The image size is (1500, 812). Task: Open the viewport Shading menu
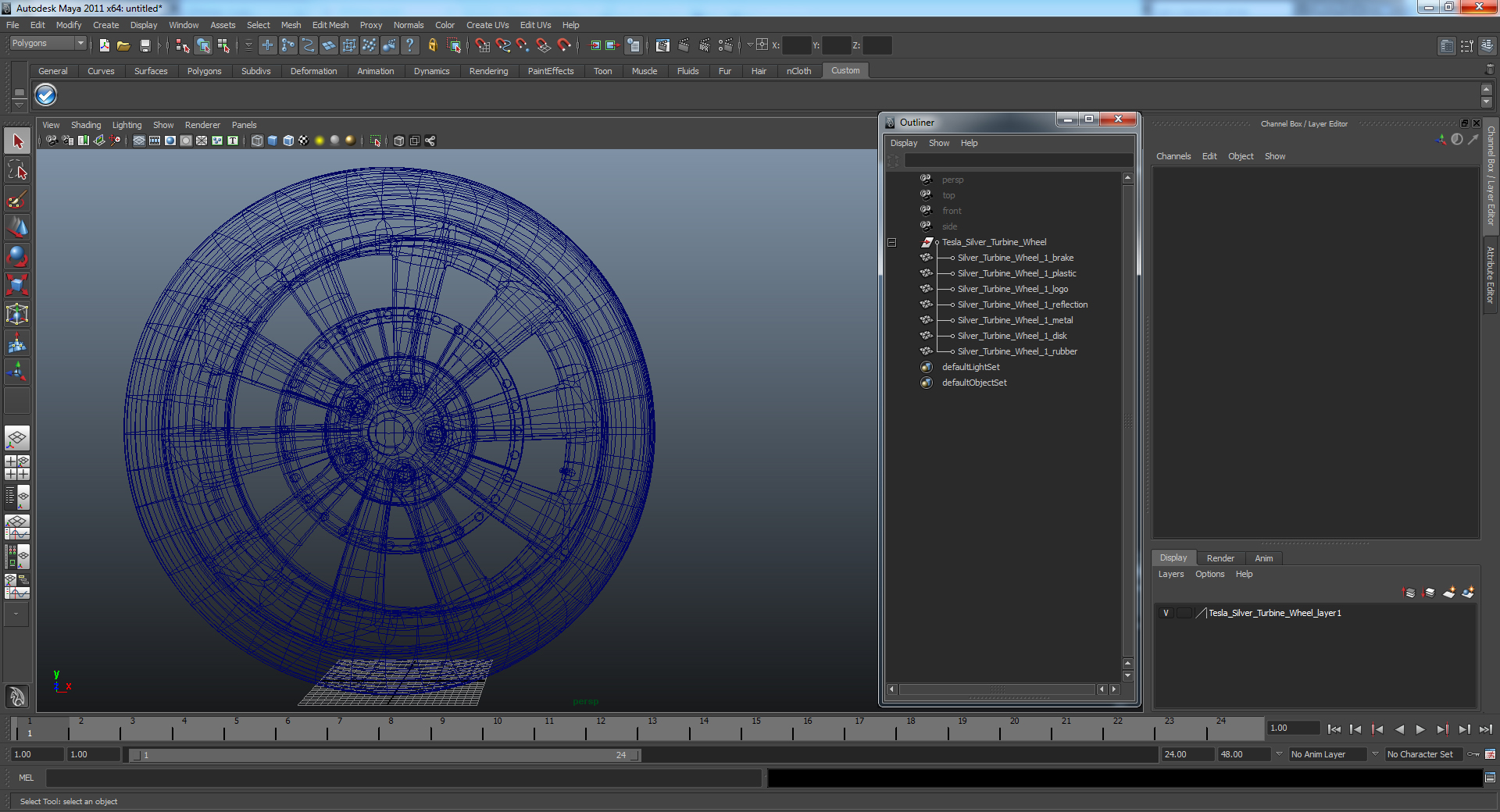coord(86,125)
